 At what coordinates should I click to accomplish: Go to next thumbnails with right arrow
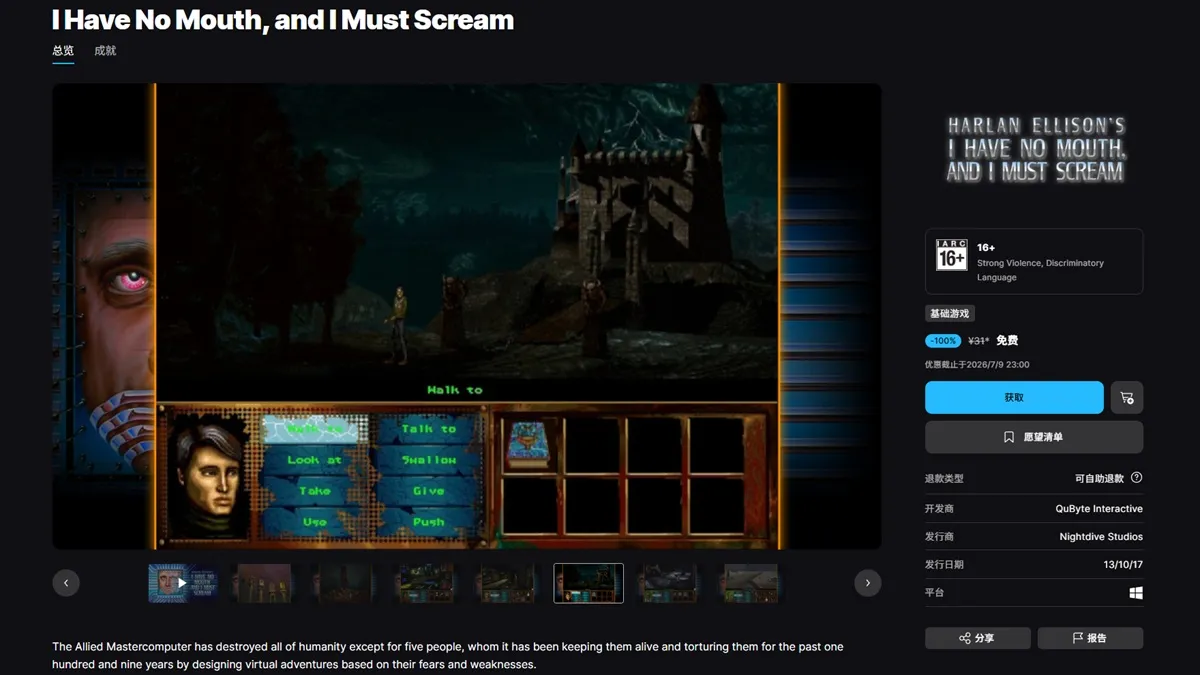(x=868, y=583)
